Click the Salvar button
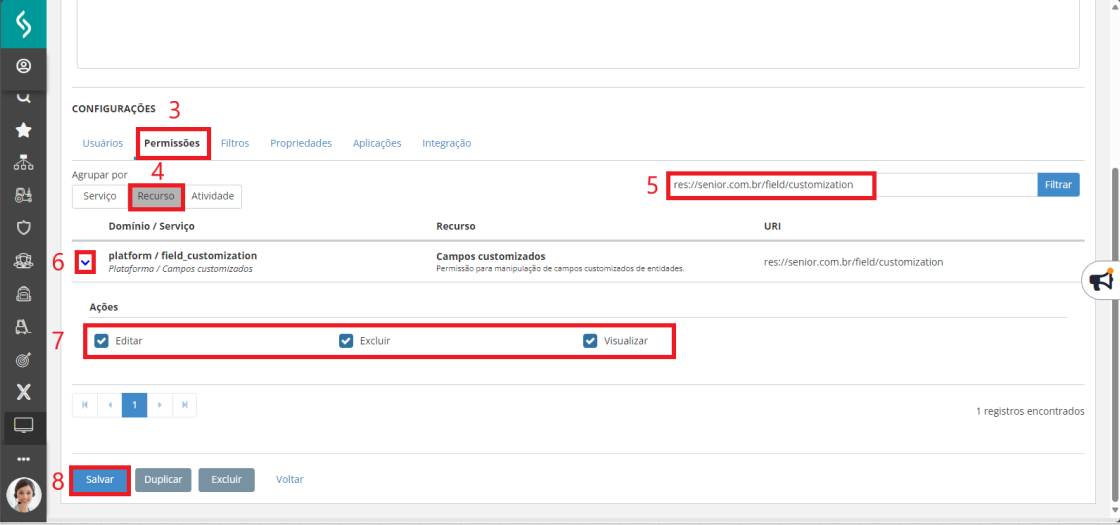This screenshot has width=1120, height=525. pyautogui.click(x=100, y=480)
